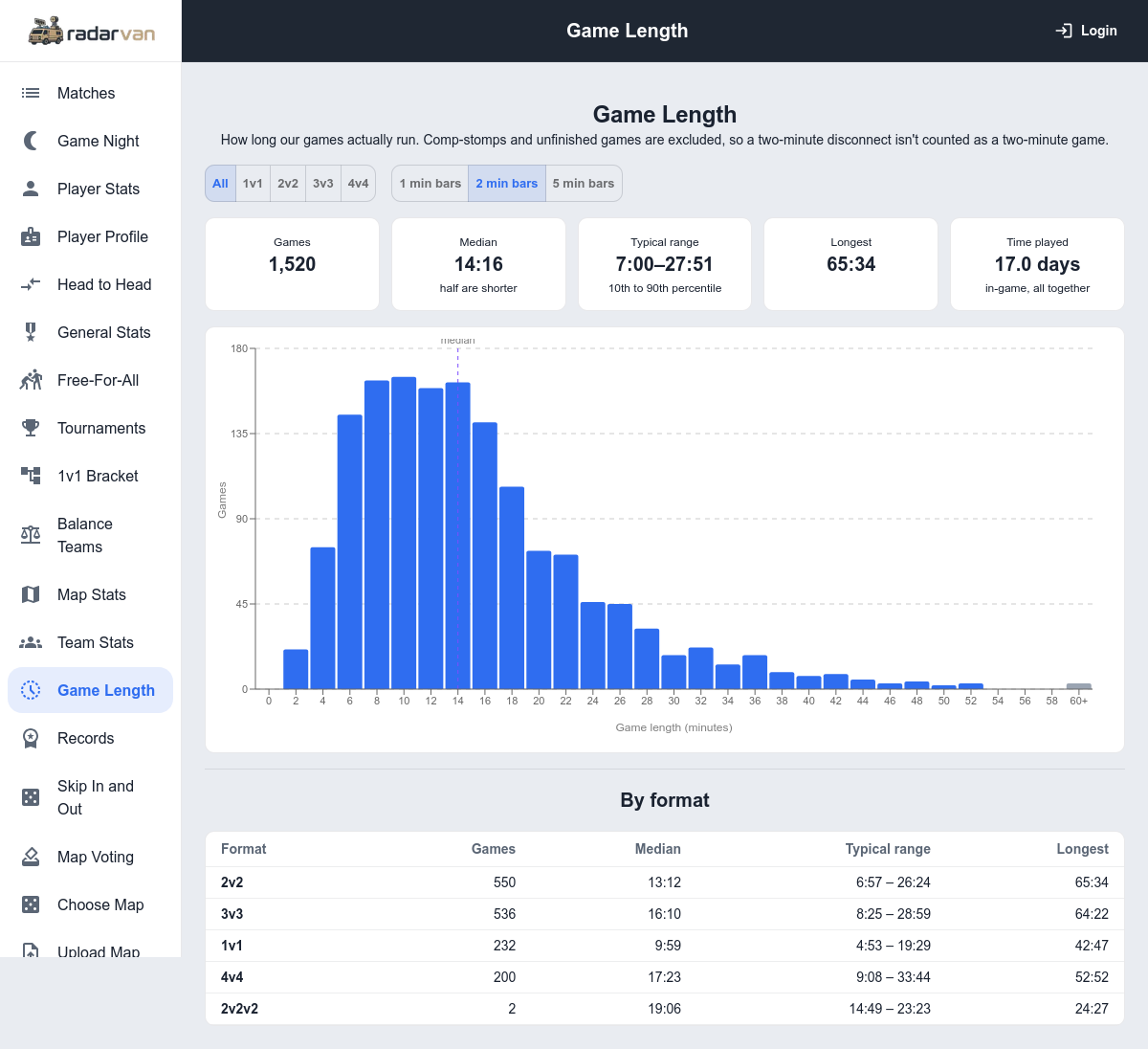The width and height of the screenshot is (1148, 1049).
Task: Click the radarvan logo
Action: point(91,31)
